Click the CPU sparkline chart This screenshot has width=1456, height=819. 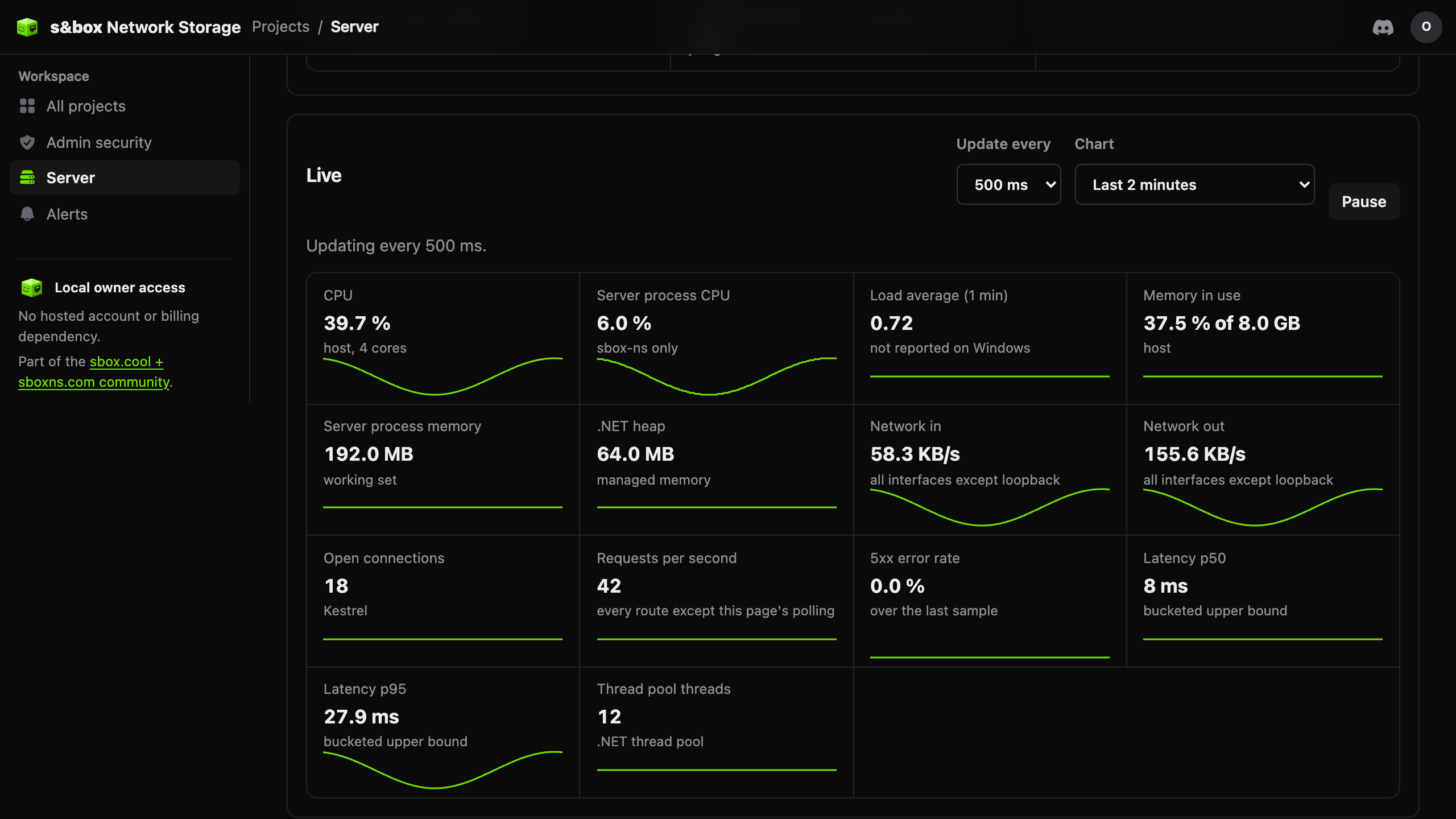click(x=442, y=376)
